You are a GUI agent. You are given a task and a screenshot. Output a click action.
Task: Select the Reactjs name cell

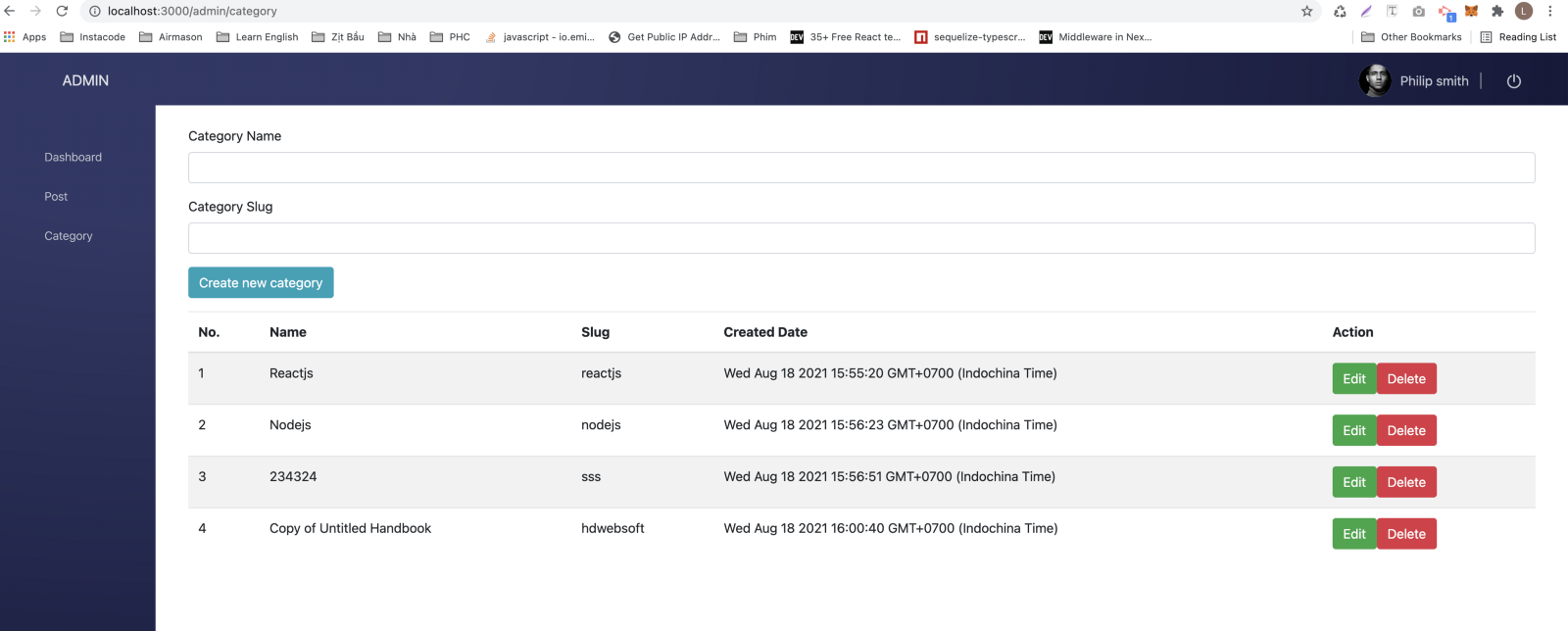(291, 373)
